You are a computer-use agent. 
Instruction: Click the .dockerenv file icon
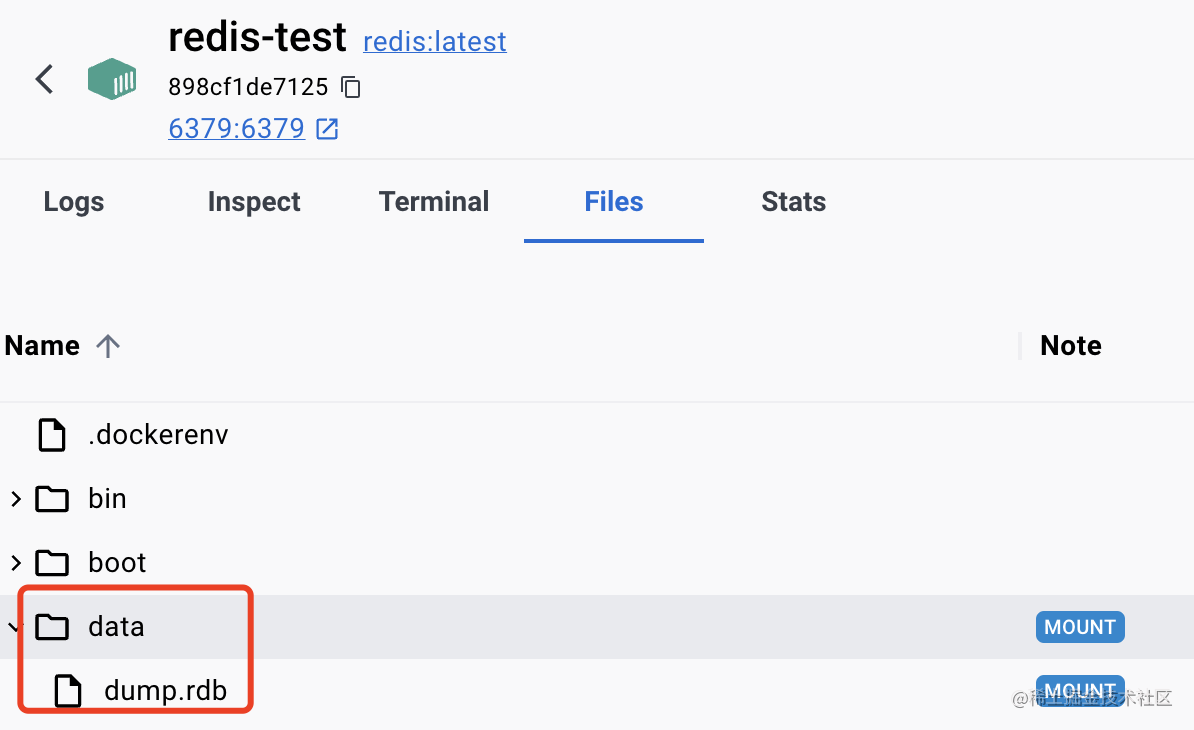coord(52,435)
